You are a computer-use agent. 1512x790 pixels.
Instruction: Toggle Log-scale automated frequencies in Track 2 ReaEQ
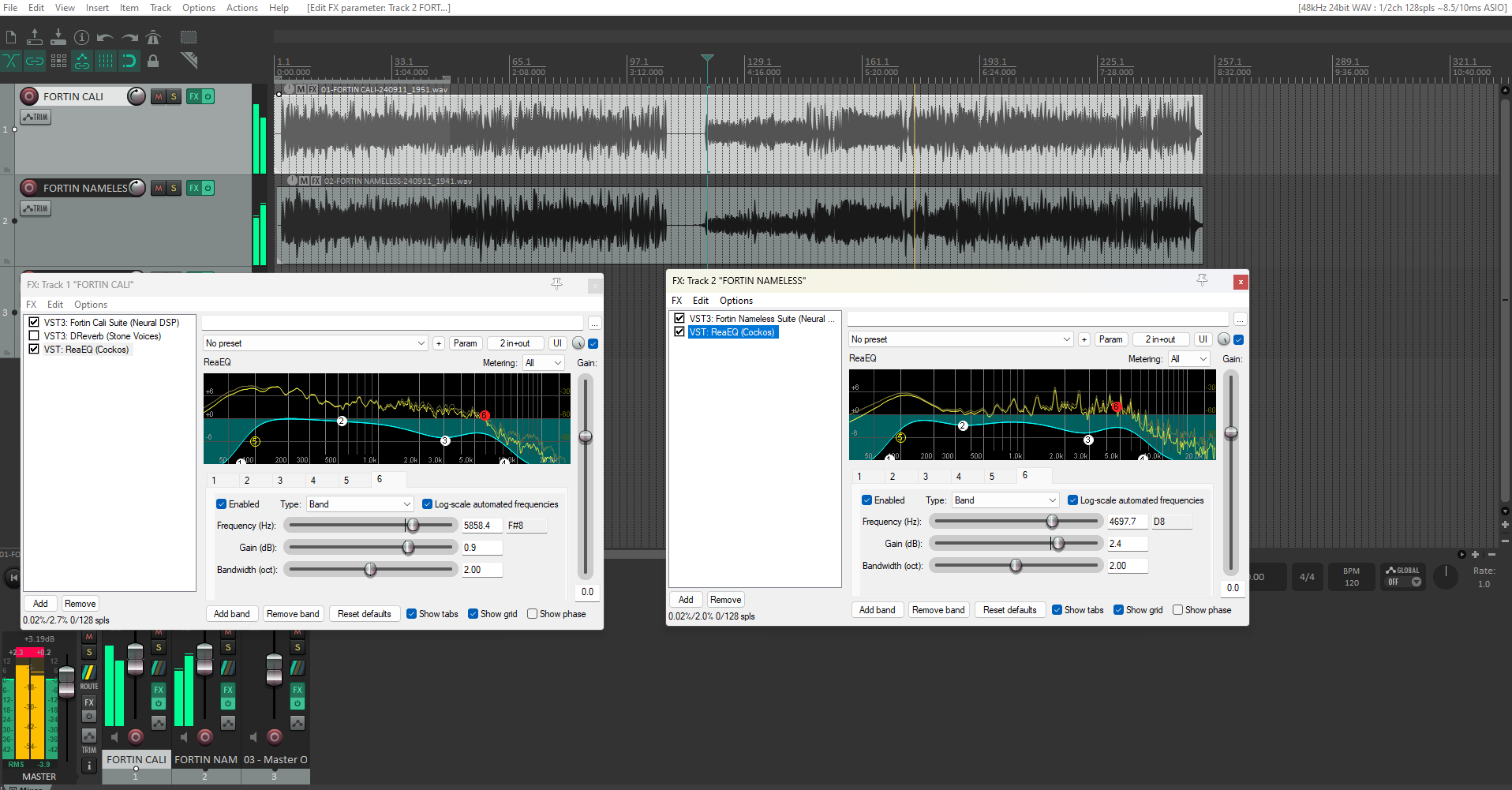coord(1073,500)
